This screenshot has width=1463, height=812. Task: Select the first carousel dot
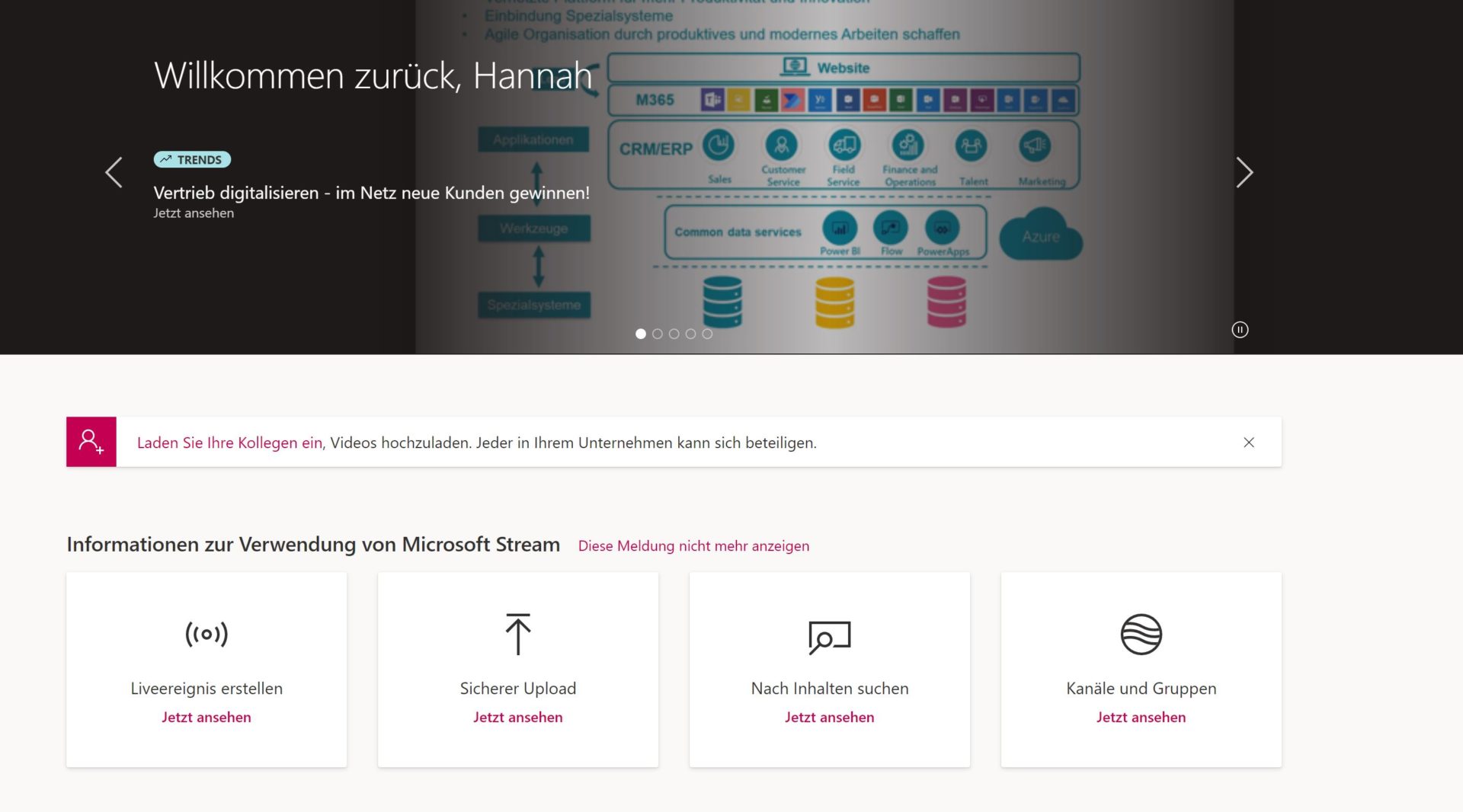coord(641,334)
